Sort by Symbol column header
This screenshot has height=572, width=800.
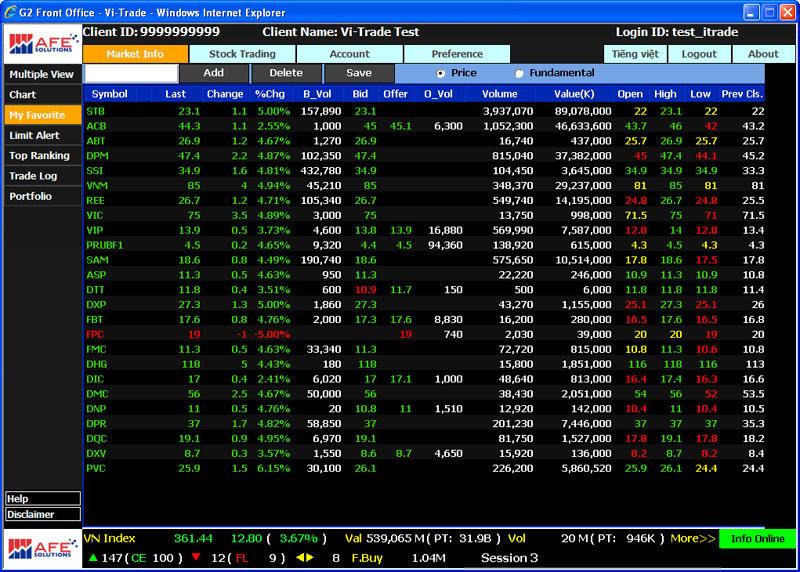point(110,94)
